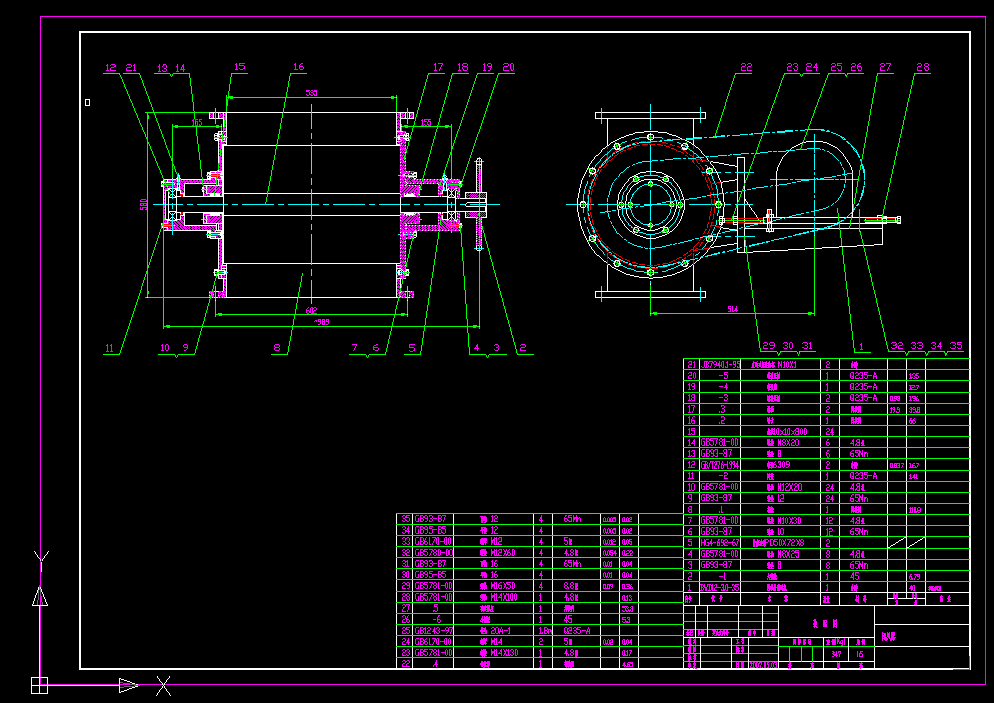Select balloon callout 22 near the end view
994x703 pixels.
click(744, 68)
